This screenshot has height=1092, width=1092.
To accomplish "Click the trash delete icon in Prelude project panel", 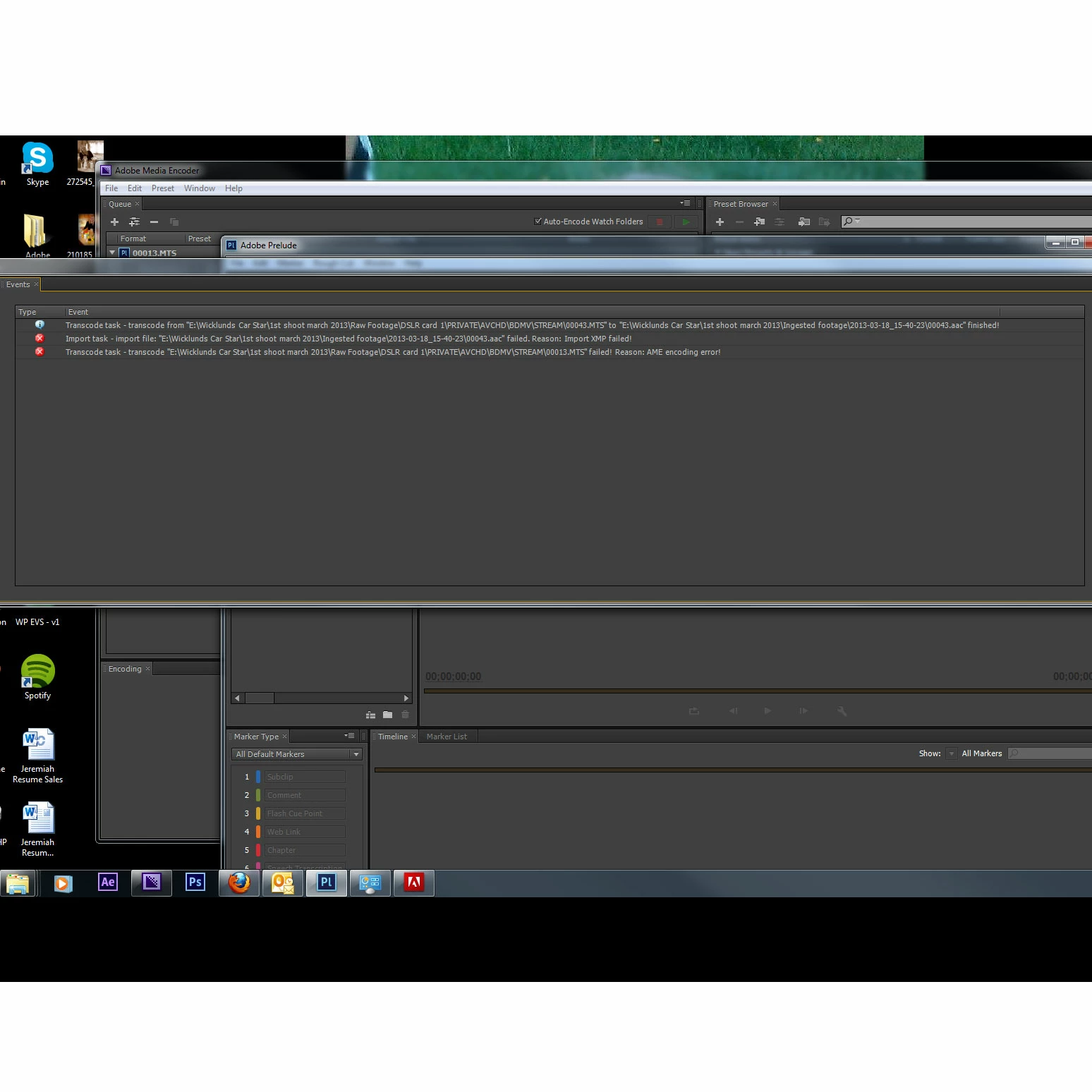I will (x=405, y=715).
